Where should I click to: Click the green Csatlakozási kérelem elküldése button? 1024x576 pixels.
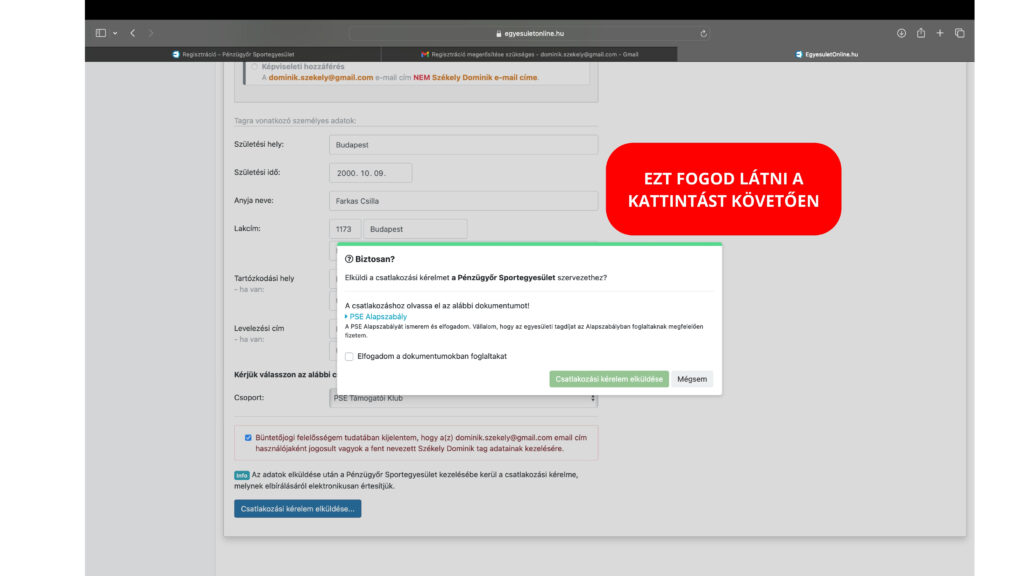609,379
